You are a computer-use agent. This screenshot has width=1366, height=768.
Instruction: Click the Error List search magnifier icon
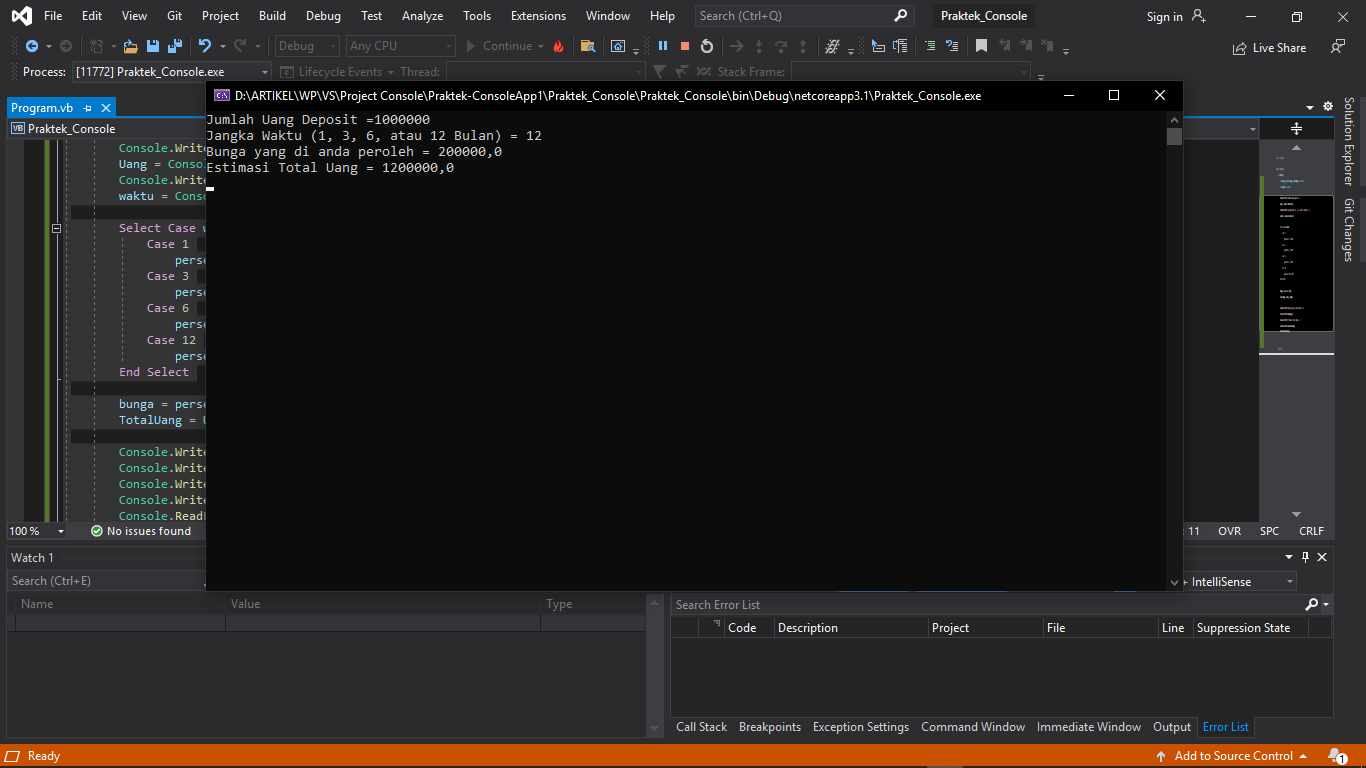(x=1312, y=605)
